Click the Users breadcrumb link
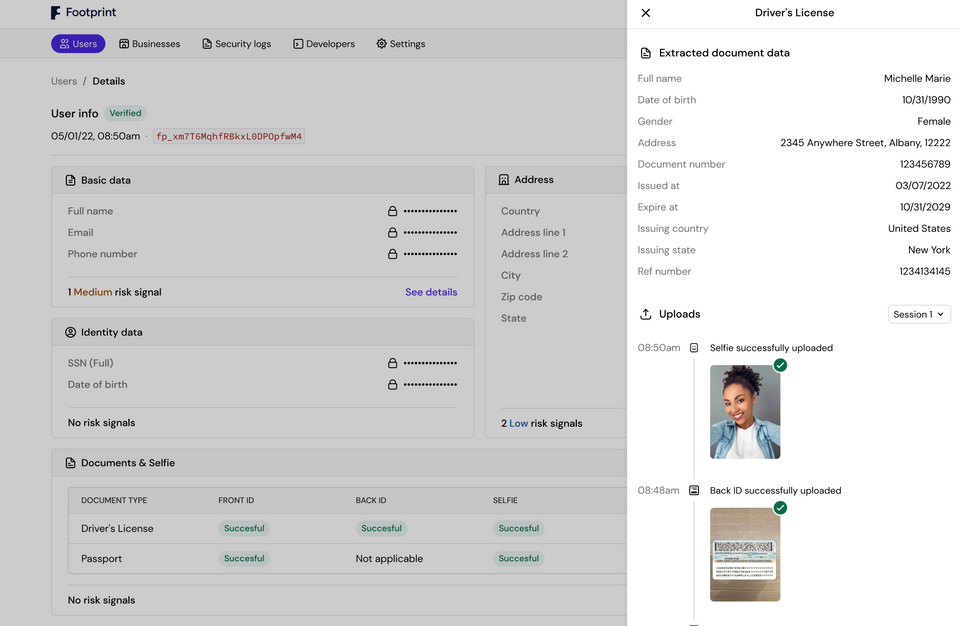 (x=64, y=81)
